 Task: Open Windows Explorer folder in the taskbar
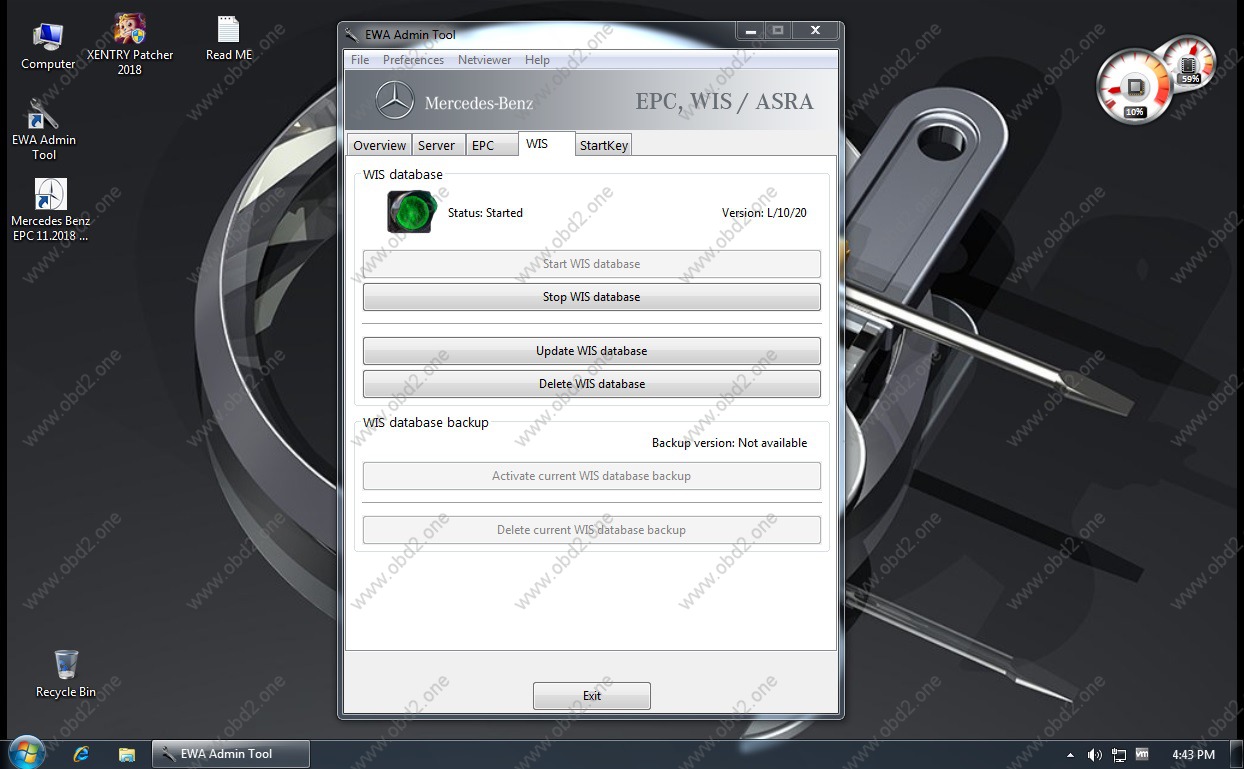pyautogui.click(x=127, y=754)
